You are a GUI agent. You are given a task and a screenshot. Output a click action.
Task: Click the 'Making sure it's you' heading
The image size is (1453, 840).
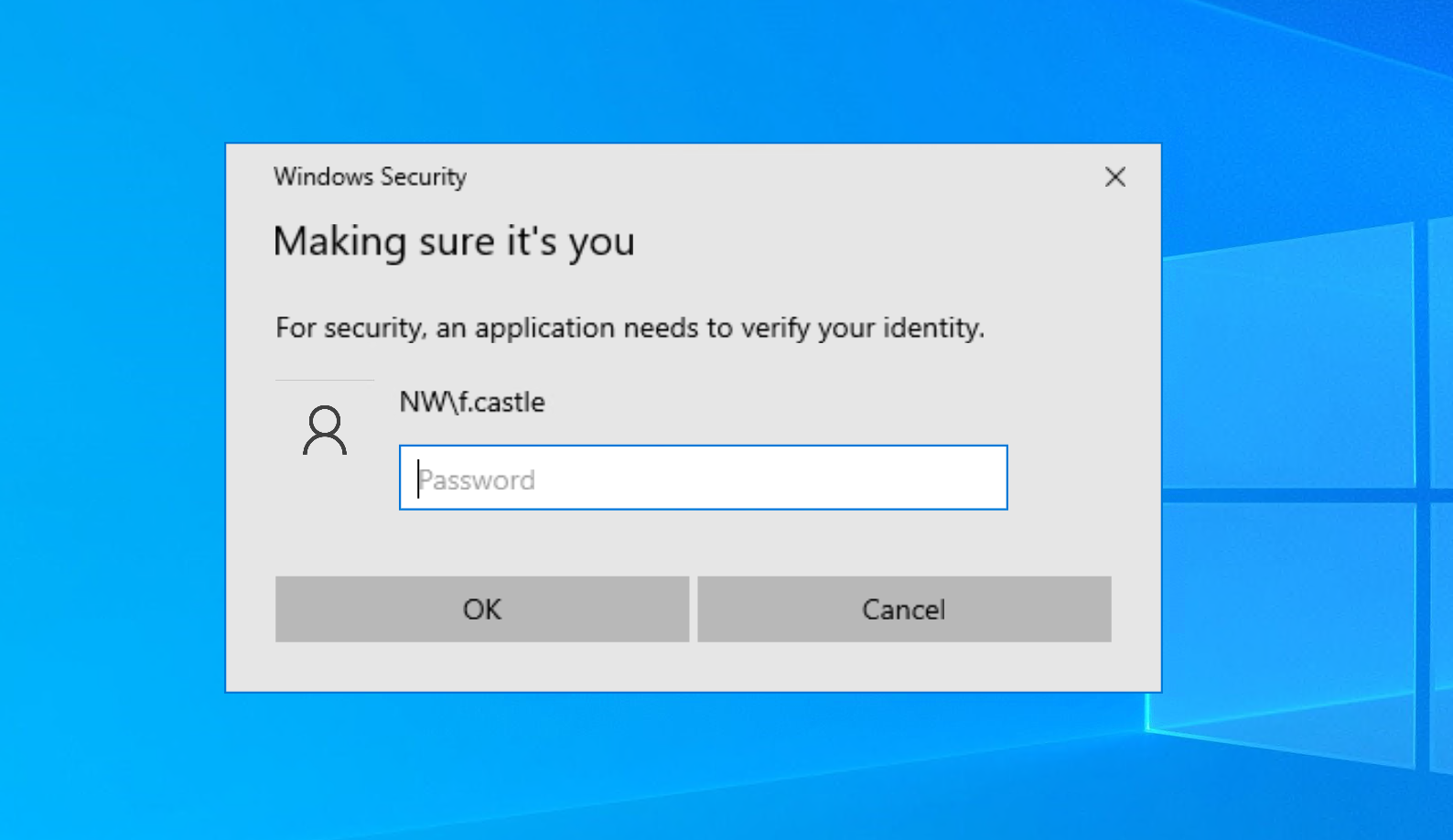pyautogui.click(x=454, y=242)
